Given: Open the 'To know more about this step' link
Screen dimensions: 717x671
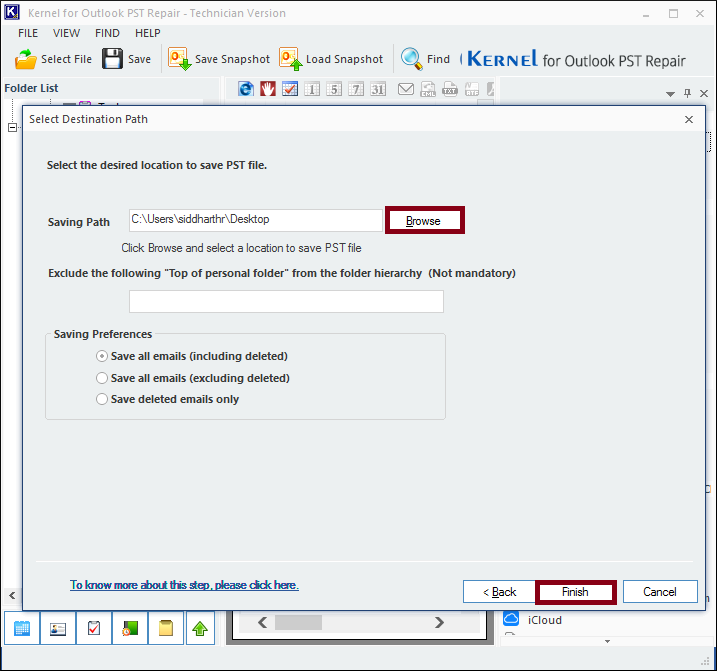Looking at the screenshot, I should [184, 585].
